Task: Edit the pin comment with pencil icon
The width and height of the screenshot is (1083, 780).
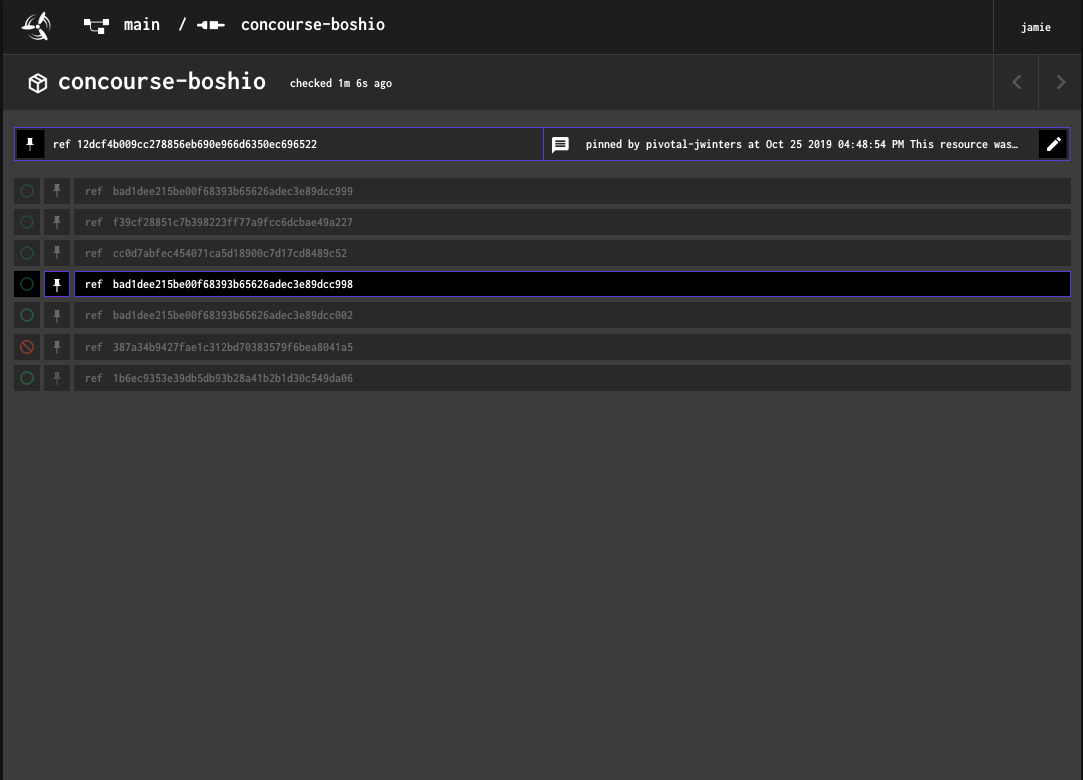Action: (x=1053, y=144)
